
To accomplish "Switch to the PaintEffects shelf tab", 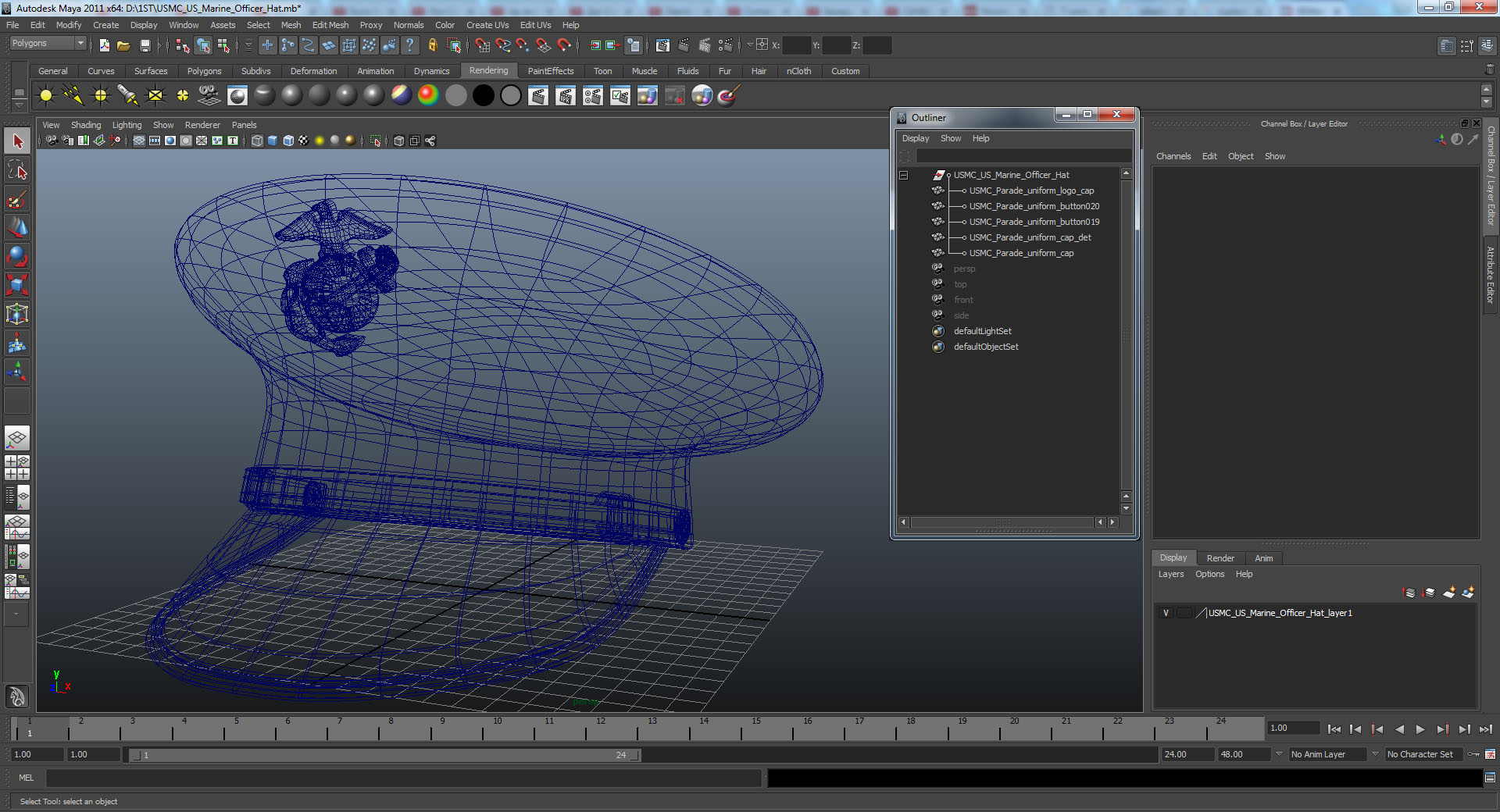I will point(550,71).
